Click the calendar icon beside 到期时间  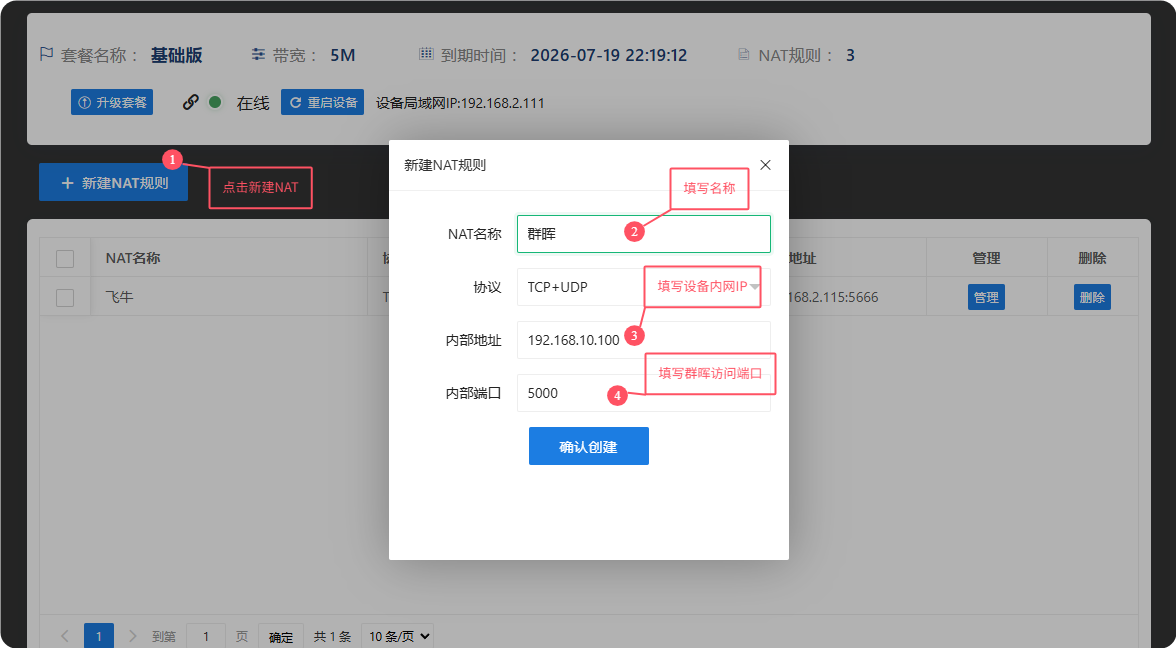(x=426, y=54)
